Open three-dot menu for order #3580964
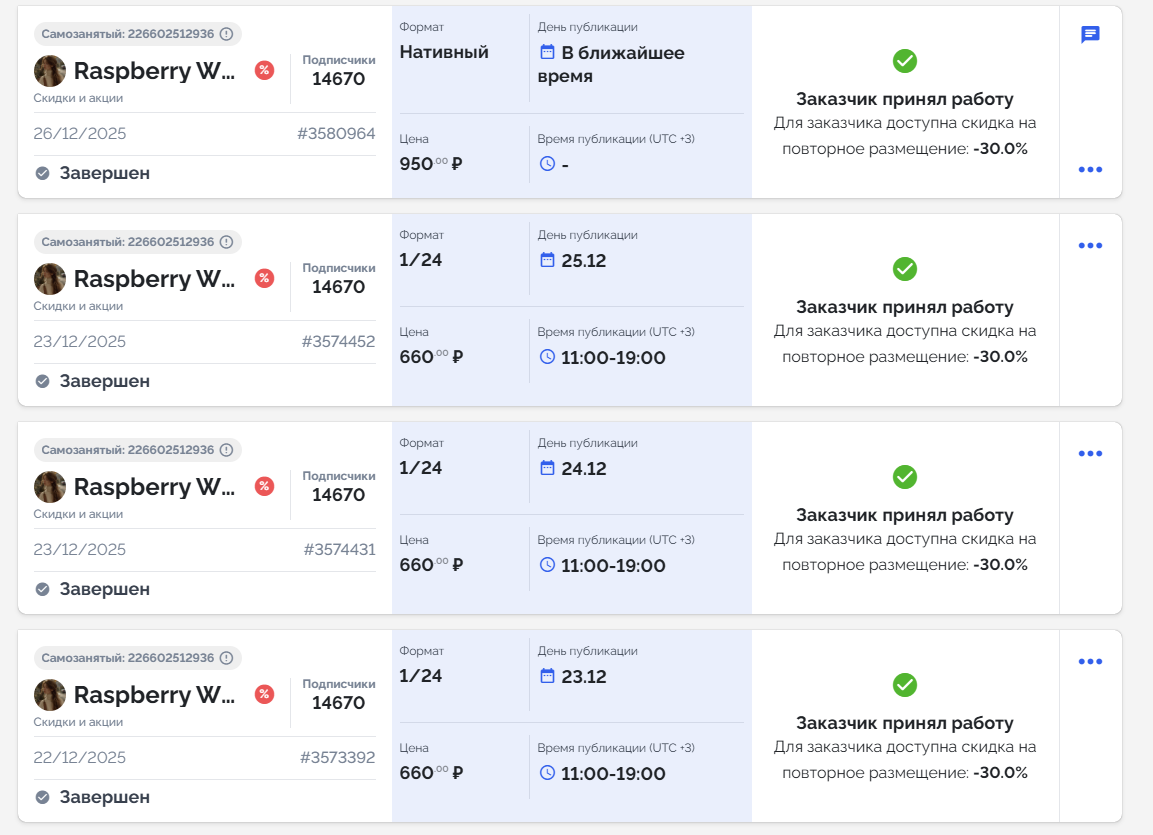The height and width of the screenshot is (835, 1153). click(x=1090, y=170)
